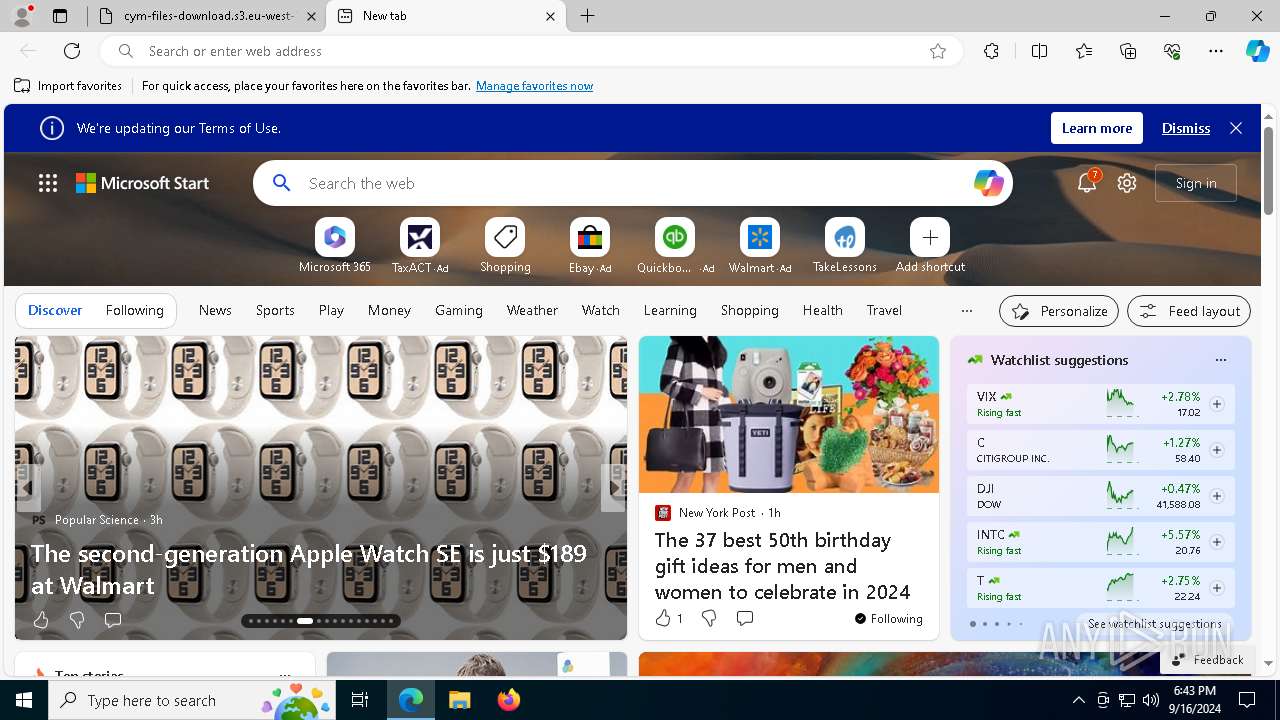Personalize the news feed
Image resolution: width=1280 pixels, height=720 pixels.
pos(1060,311)
